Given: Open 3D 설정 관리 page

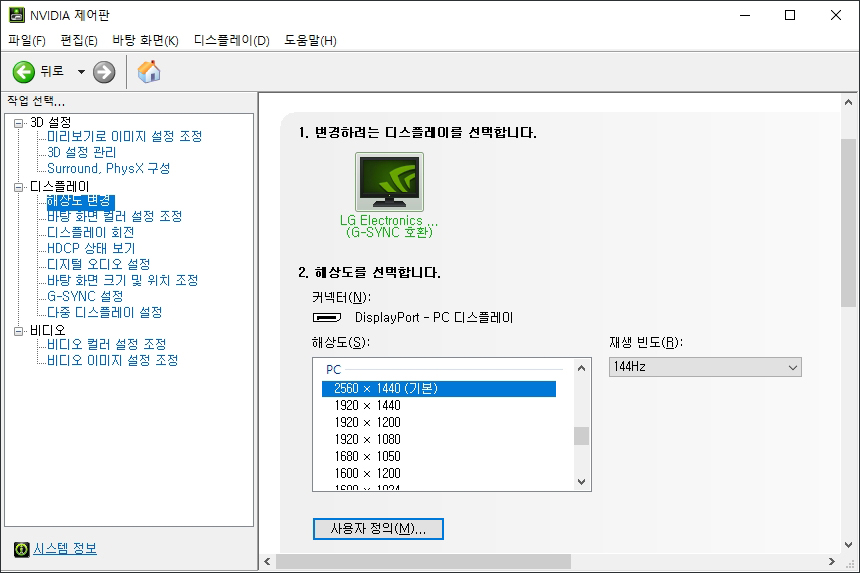Looking at the screenshot, I should (x=82, y=152).
